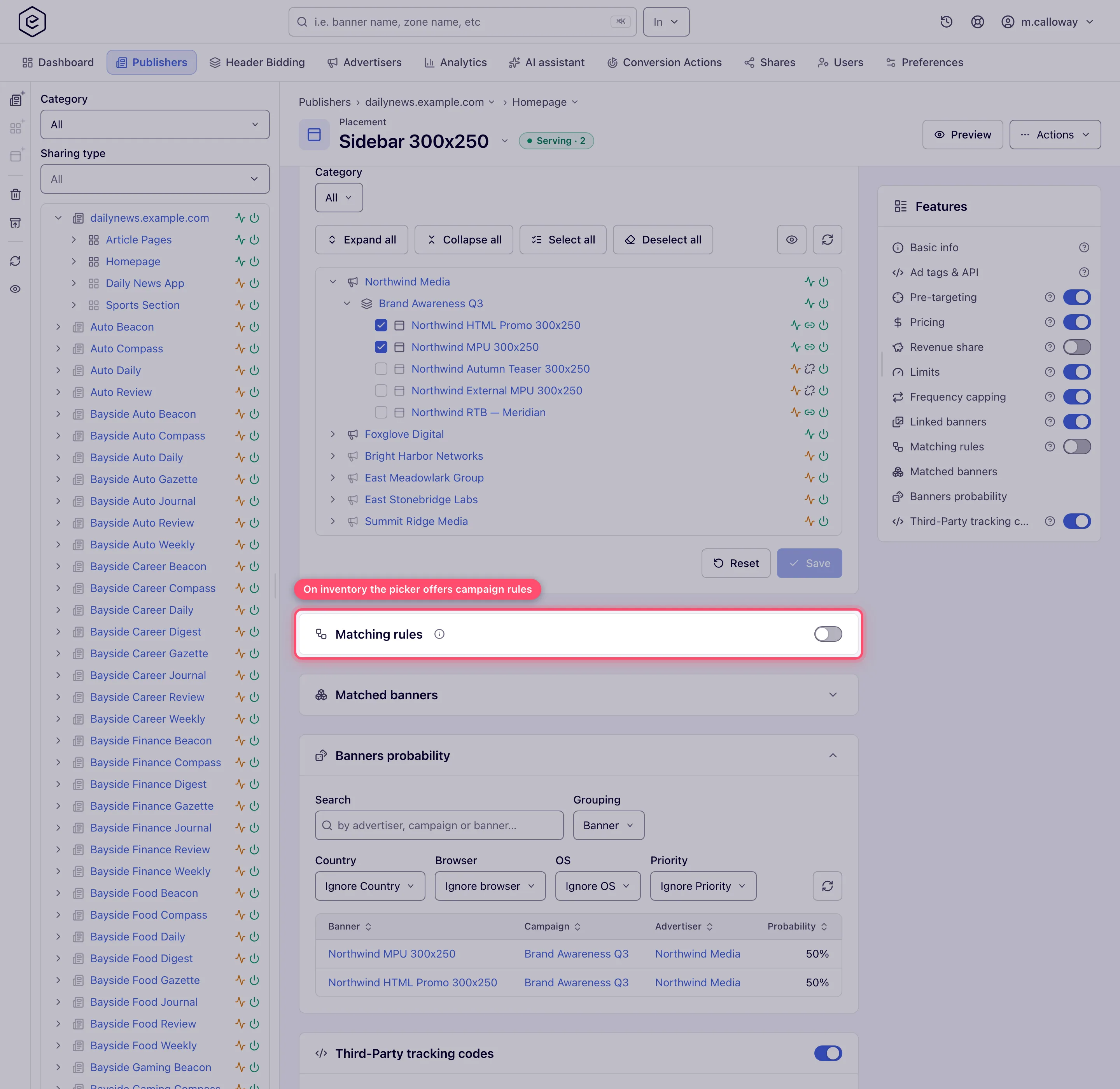Sort table by Probability column header
This screenshot has height=1089, width=1120.
[x=797, y=926]
